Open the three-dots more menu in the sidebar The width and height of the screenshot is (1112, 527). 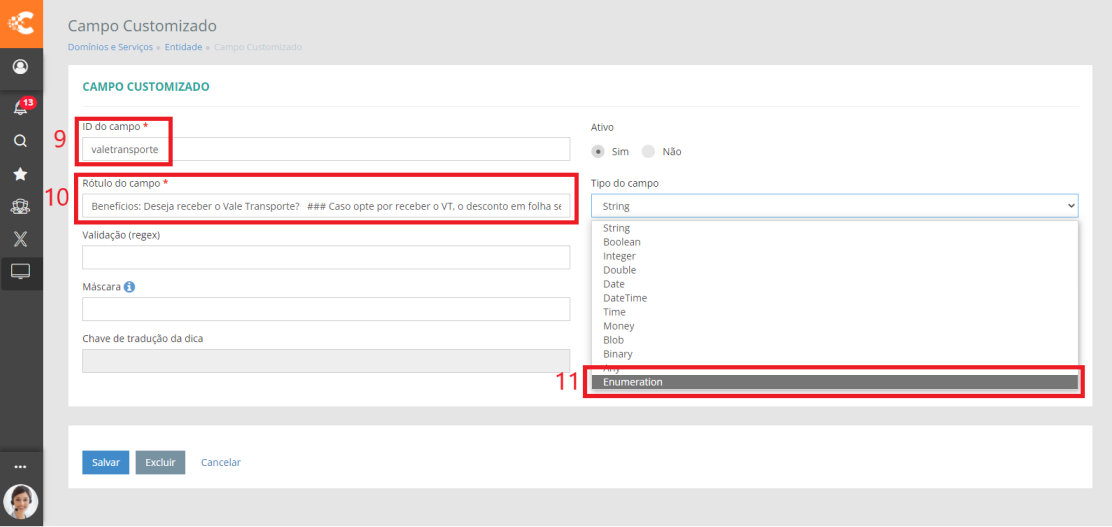pyautogui.click(x=20, y=466)
